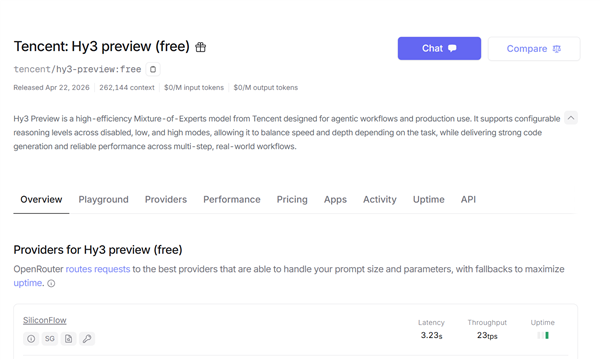600x360 pixels.
Task: Open the API tab
Action: [468, 199]
